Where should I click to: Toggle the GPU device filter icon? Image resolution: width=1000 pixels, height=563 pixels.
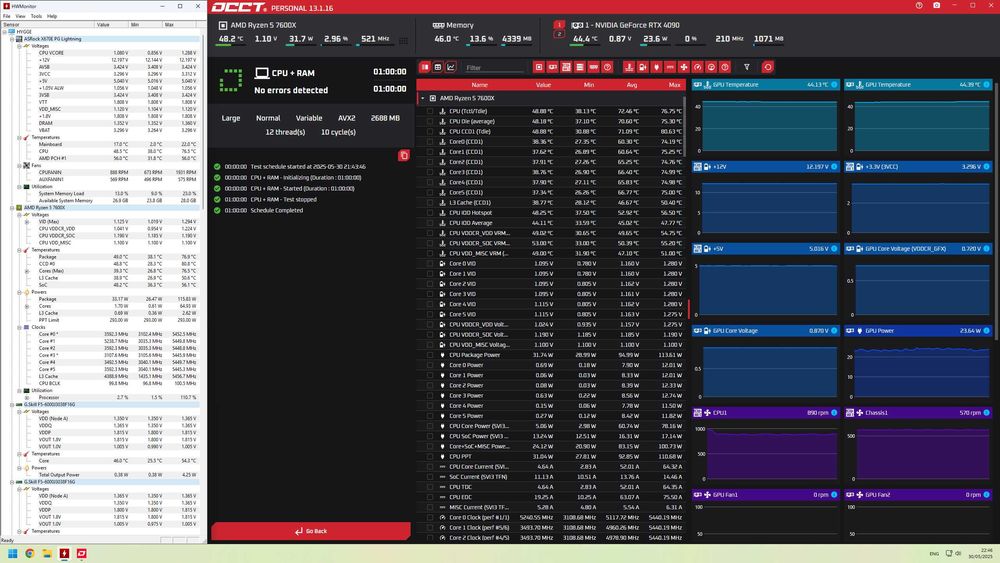(x=552, y=67)
